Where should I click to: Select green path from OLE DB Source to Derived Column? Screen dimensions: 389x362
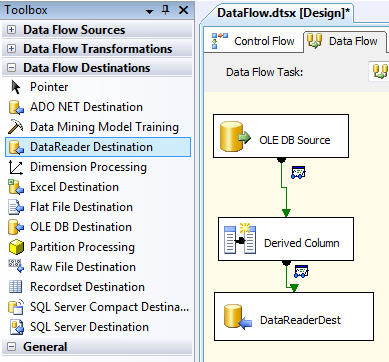pos(284,188)
